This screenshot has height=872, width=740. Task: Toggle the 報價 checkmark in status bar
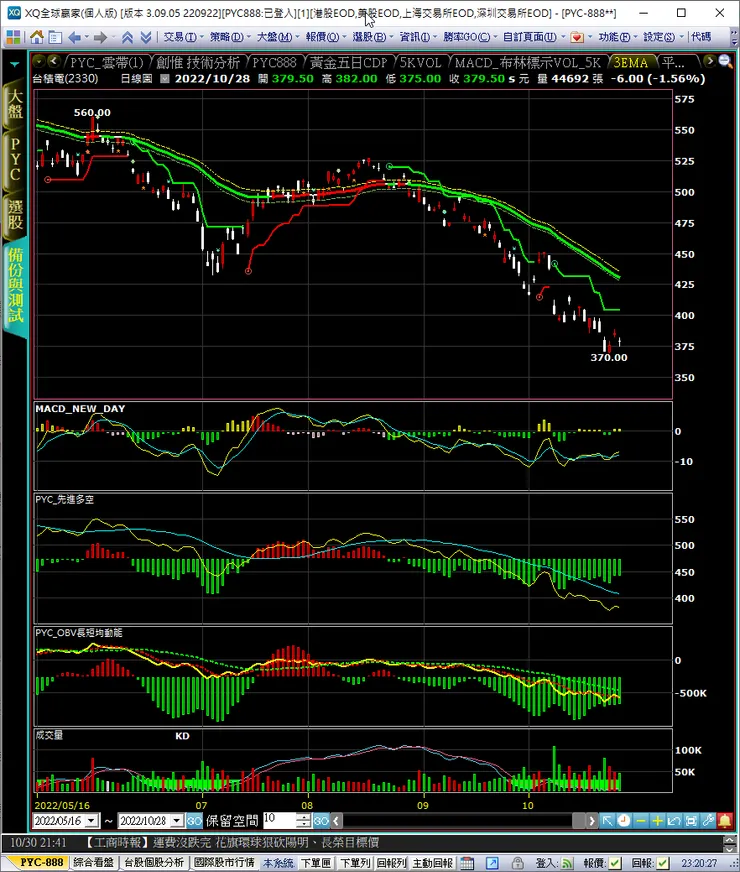tap(615, 863)
